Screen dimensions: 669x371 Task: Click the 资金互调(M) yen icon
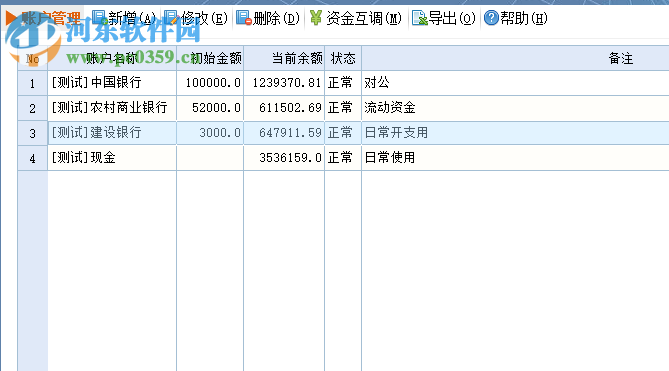316,18
